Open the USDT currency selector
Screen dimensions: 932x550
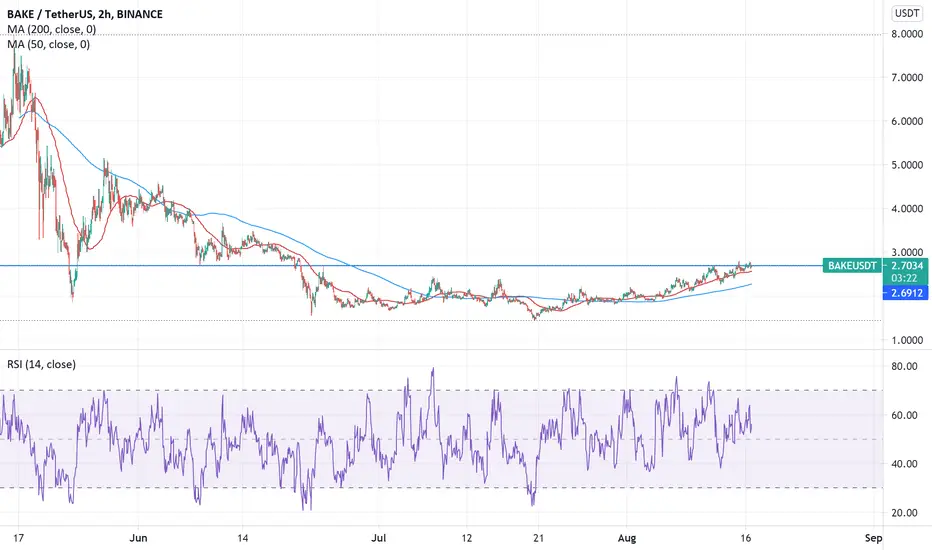pos(907,13)
